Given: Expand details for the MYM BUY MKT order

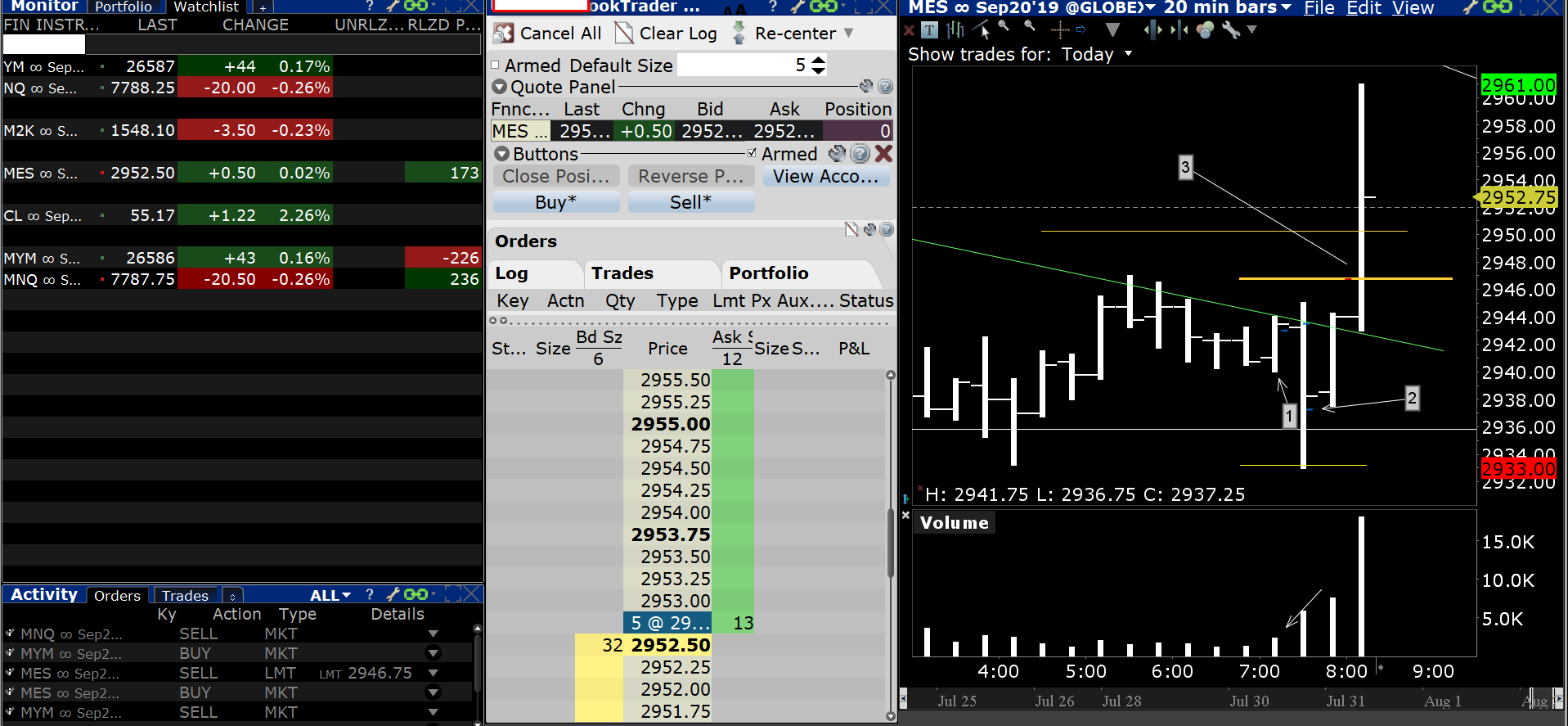Looking at the screenshot, I should click(x=433, y=653).
